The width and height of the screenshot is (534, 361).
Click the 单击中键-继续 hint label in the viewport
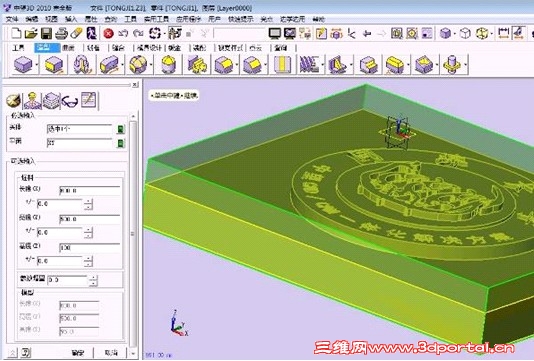[174, 96]
